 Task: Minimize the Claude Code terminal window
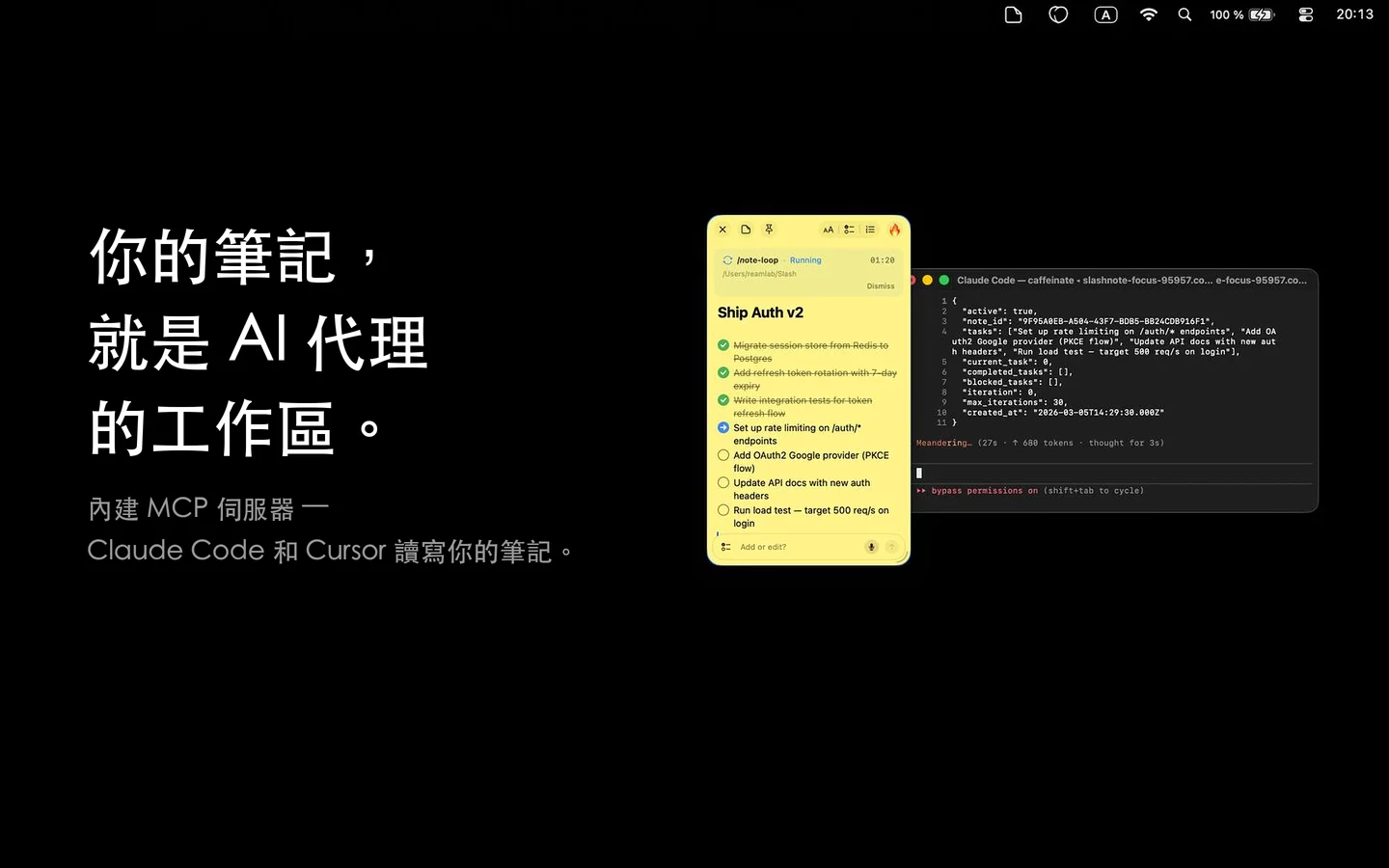tap(927, 280)
